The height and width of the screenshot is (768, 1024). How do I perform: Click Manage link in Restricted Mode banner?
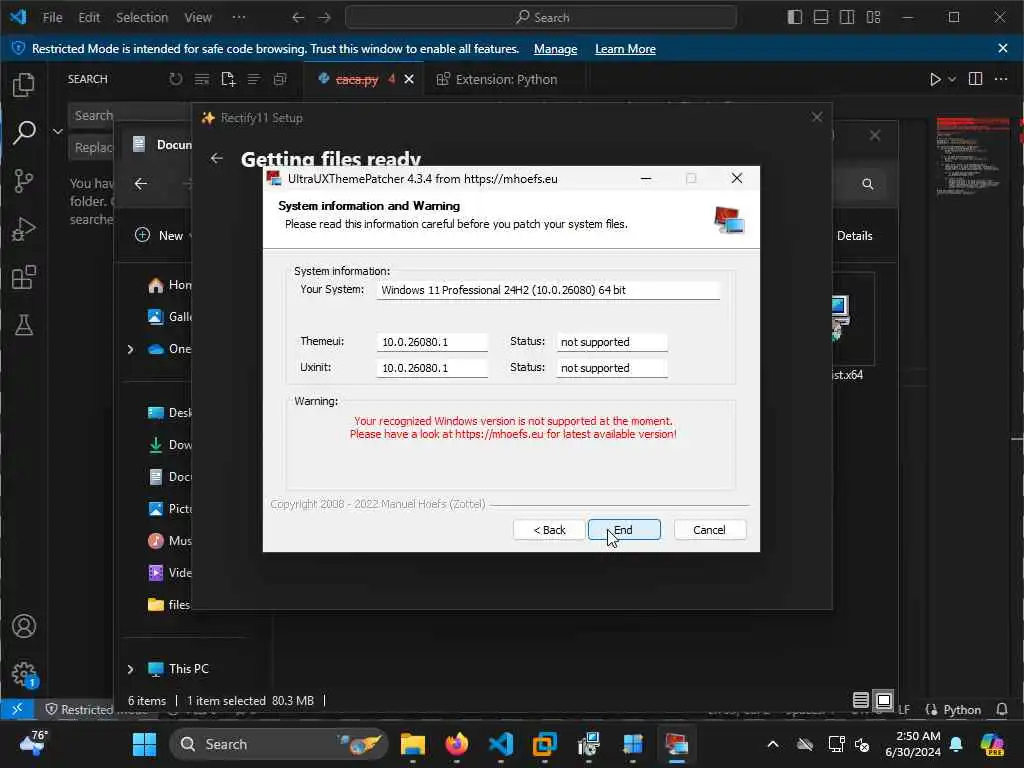[x=555, y=49]
